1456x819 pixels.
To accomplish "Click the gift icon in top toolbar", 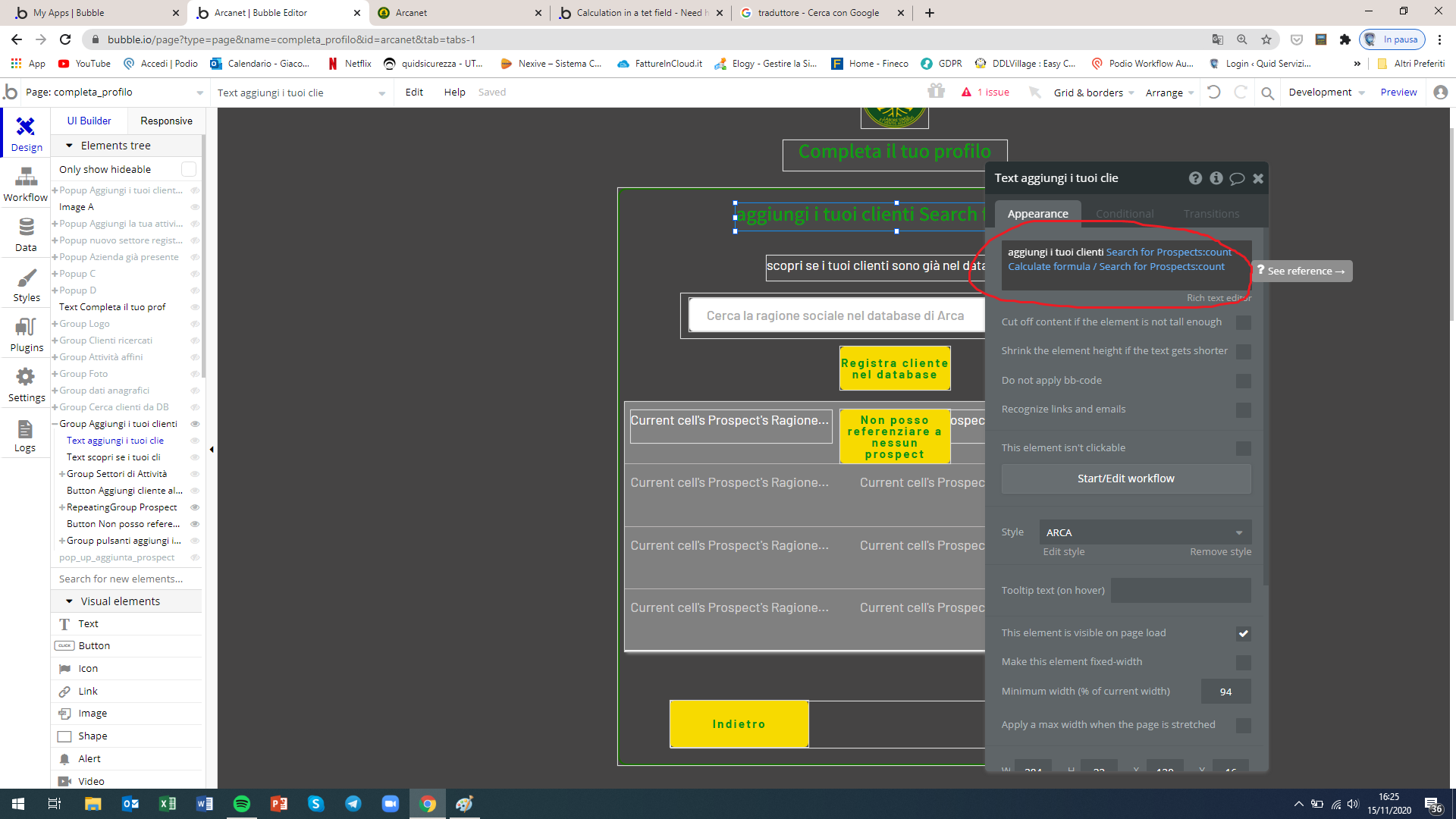I will 936,92.
